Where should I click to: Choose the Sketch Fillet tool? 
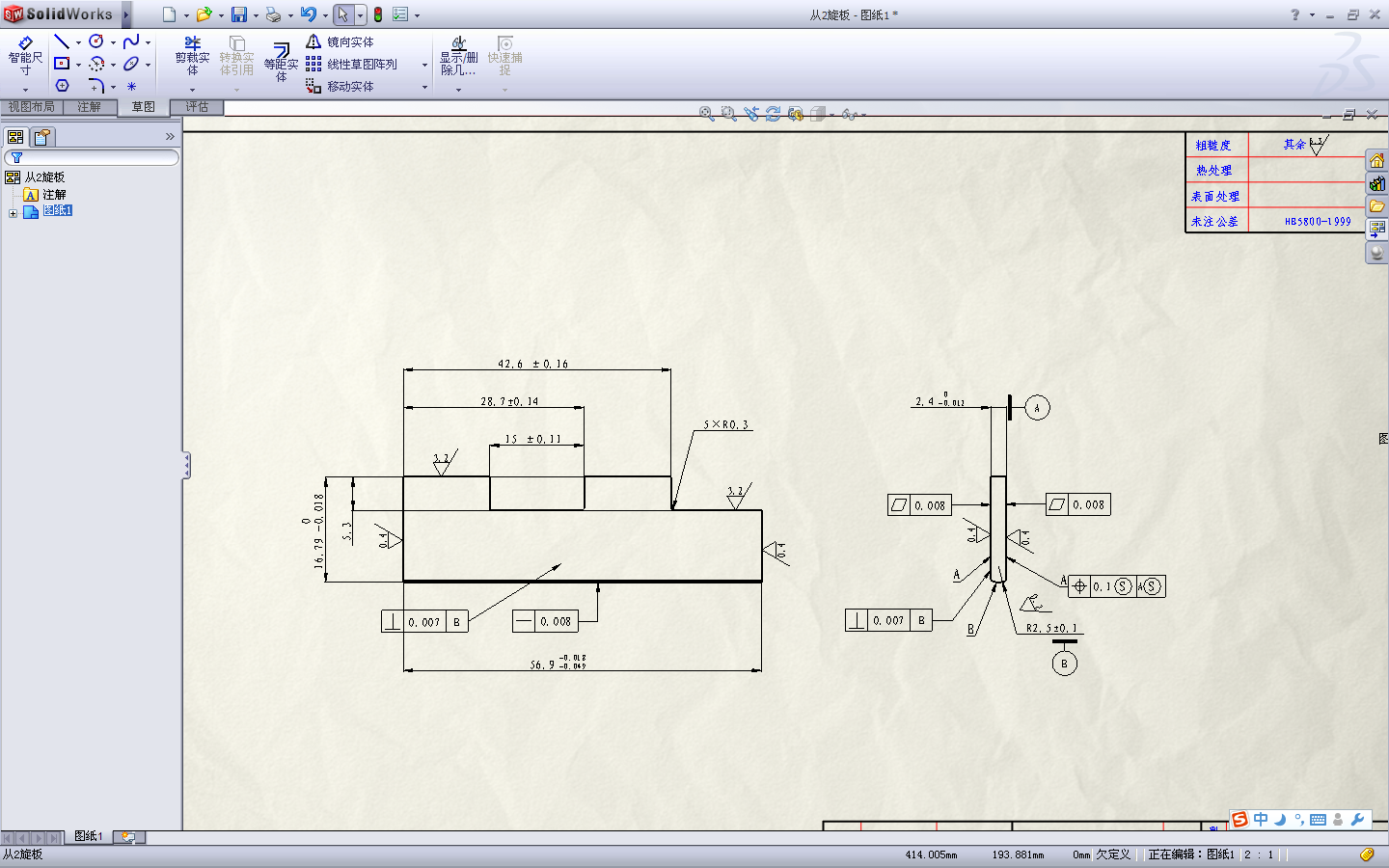pyautogui.click(x=96, y=86)
